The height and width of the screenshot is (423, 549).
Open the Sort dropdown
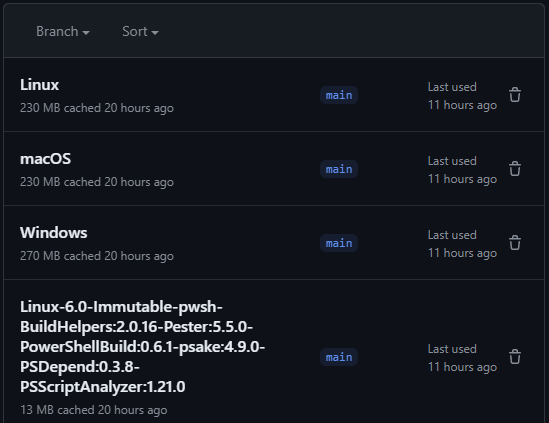[140, 32]
